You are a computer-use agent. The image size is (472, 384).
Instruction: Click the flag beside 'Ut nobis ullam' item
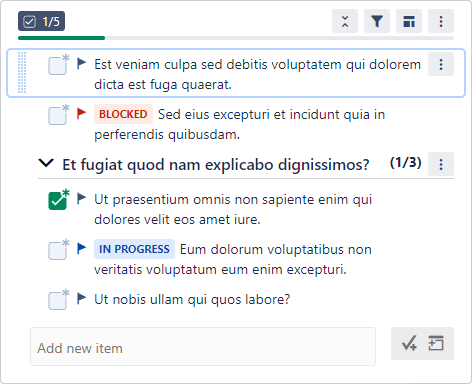click(x=81, y=298)
